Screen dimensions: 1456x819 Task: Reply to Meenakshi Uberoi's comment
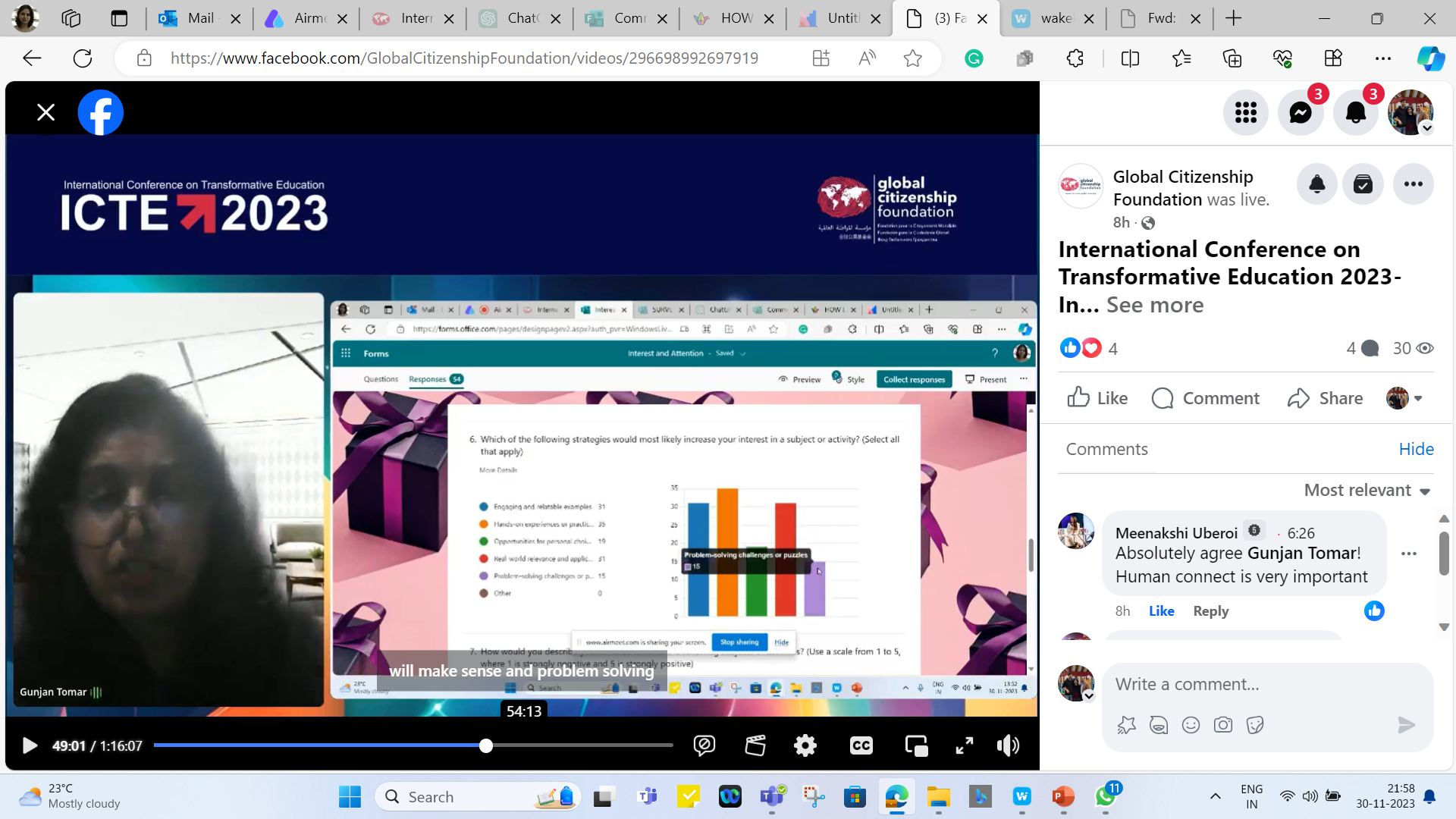tap(1210, 611)
